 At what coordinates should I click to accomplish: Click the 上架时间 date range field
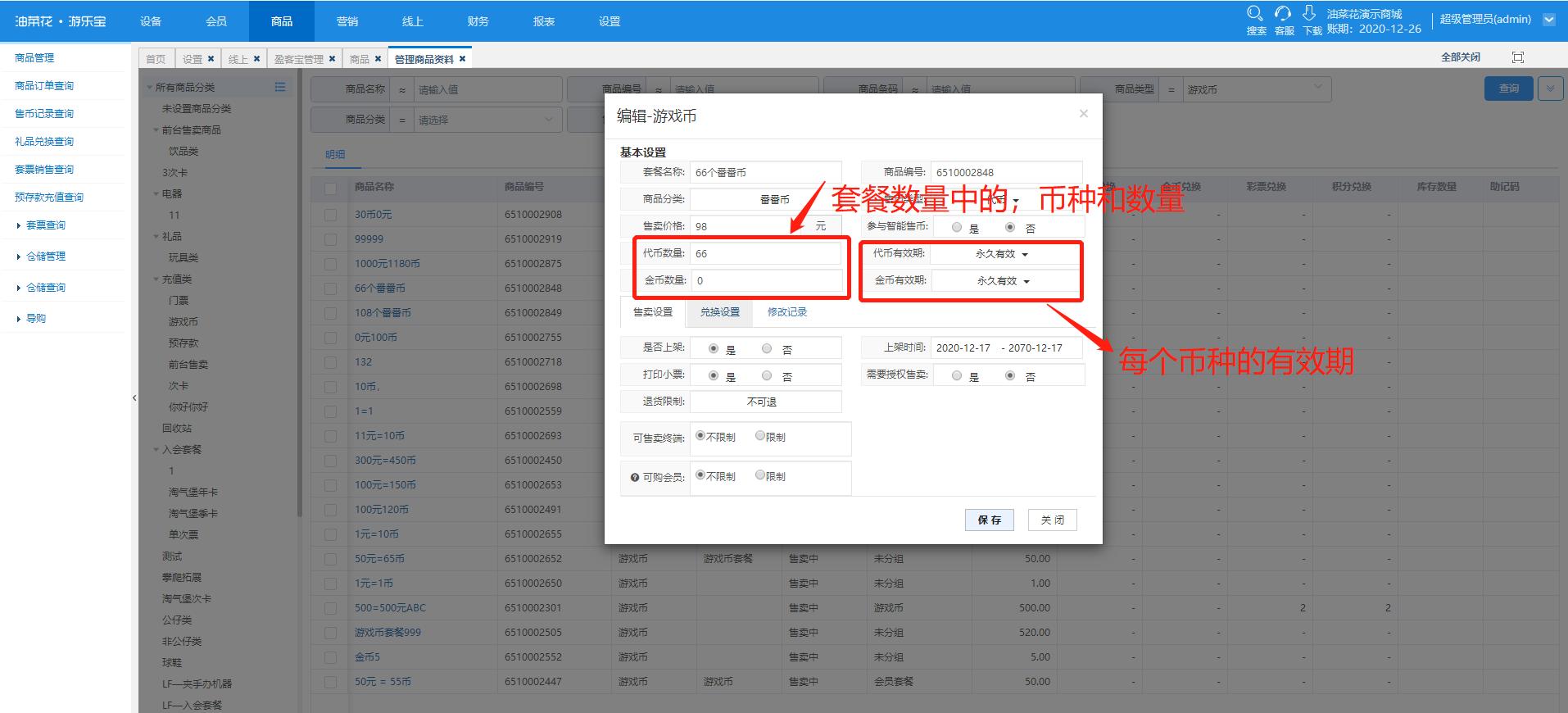pyautogui.click(x=1006, y=348)
